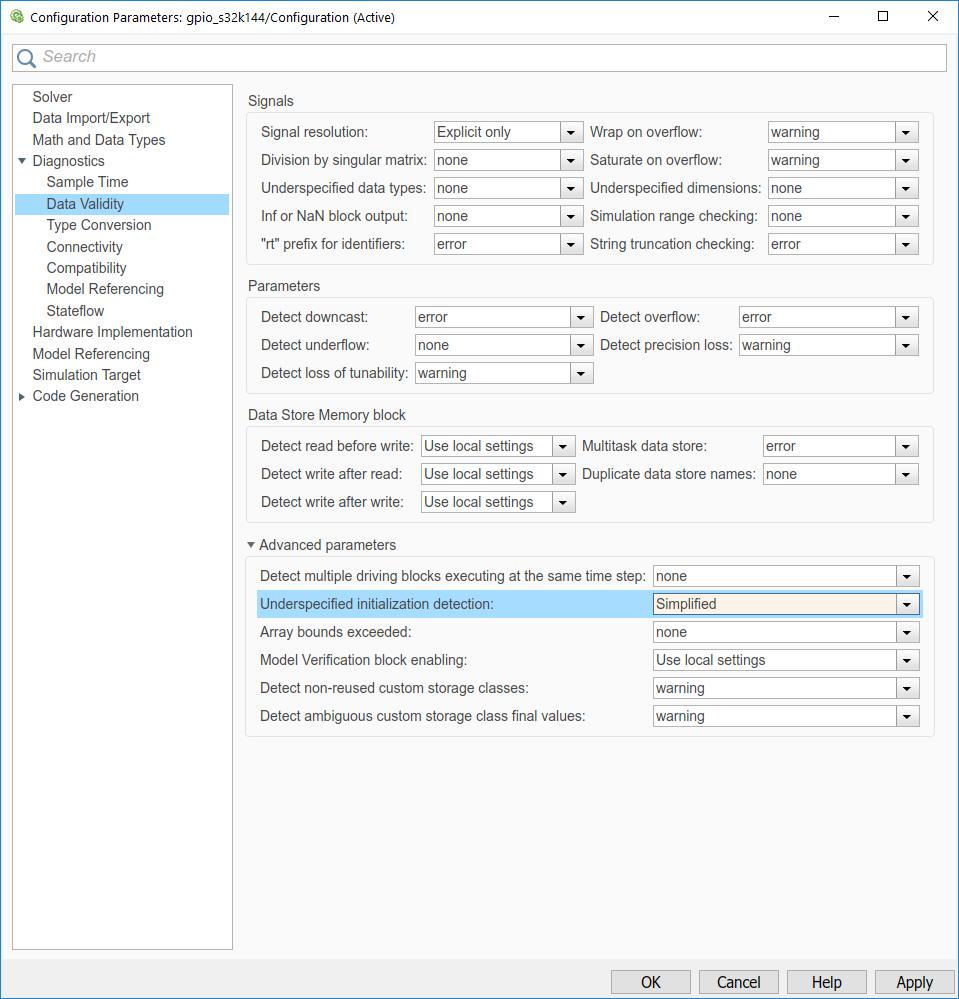Select Model Referencing under Diagnostics
This screenshot has width=959, height=999.
tap(105, 289)
